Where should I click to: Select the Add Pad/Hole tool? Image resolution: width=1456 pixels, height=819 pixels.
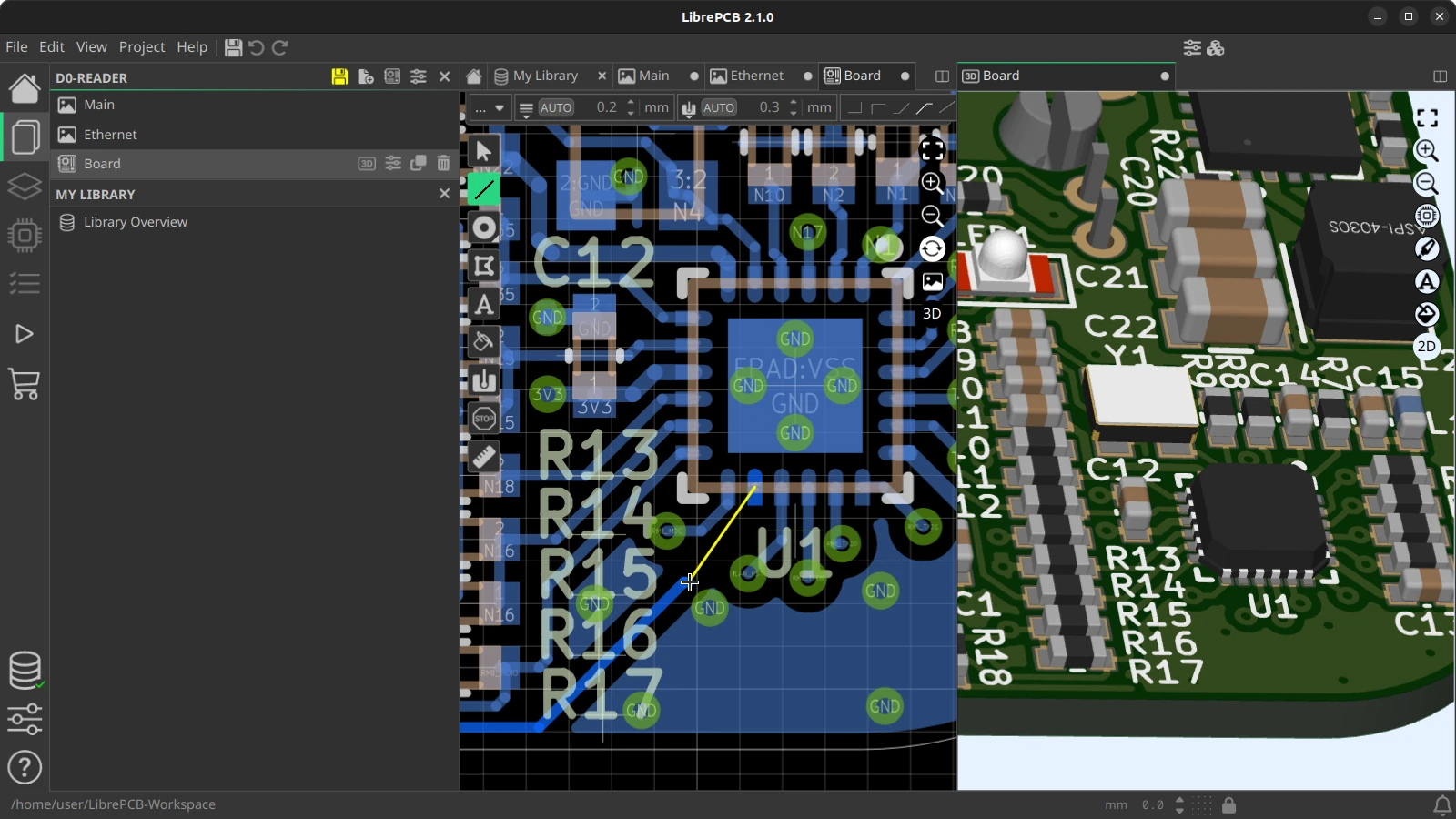[x=484, y=380]
